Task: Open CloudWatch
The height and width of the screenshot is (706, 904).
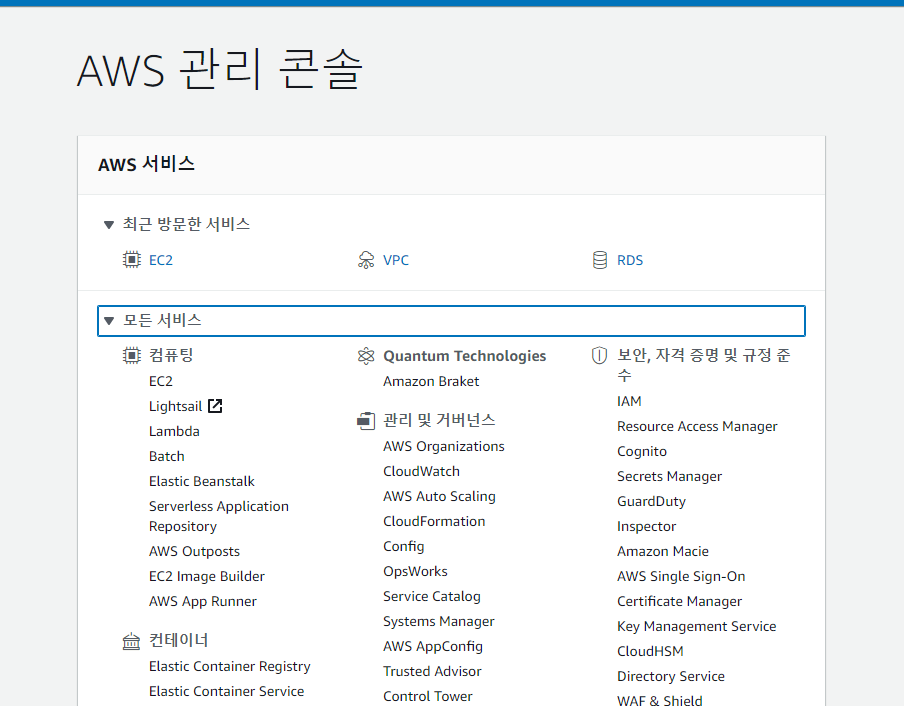Action: pos(421,471)
